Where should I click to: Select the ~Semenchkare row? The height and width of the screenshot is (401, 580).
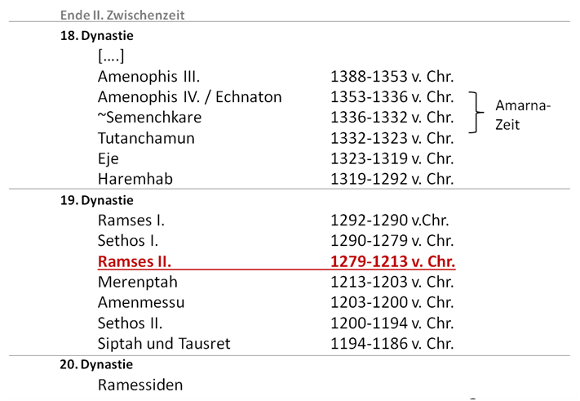pyautogui.click(x=276, y=117)
